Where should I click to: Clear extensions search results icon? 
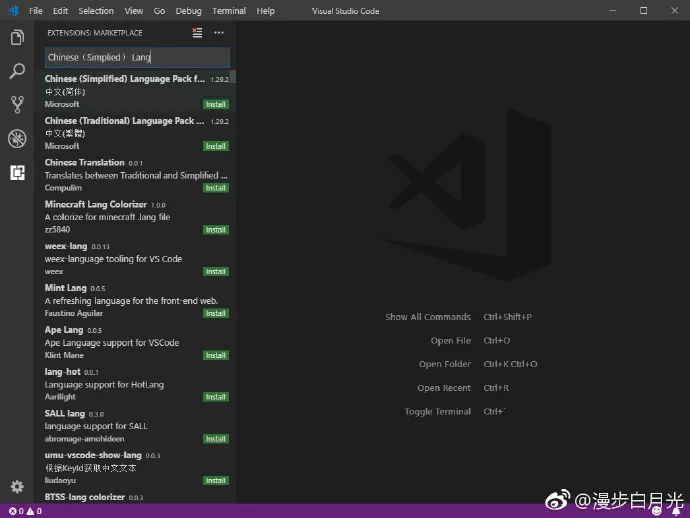pos(197,33)
